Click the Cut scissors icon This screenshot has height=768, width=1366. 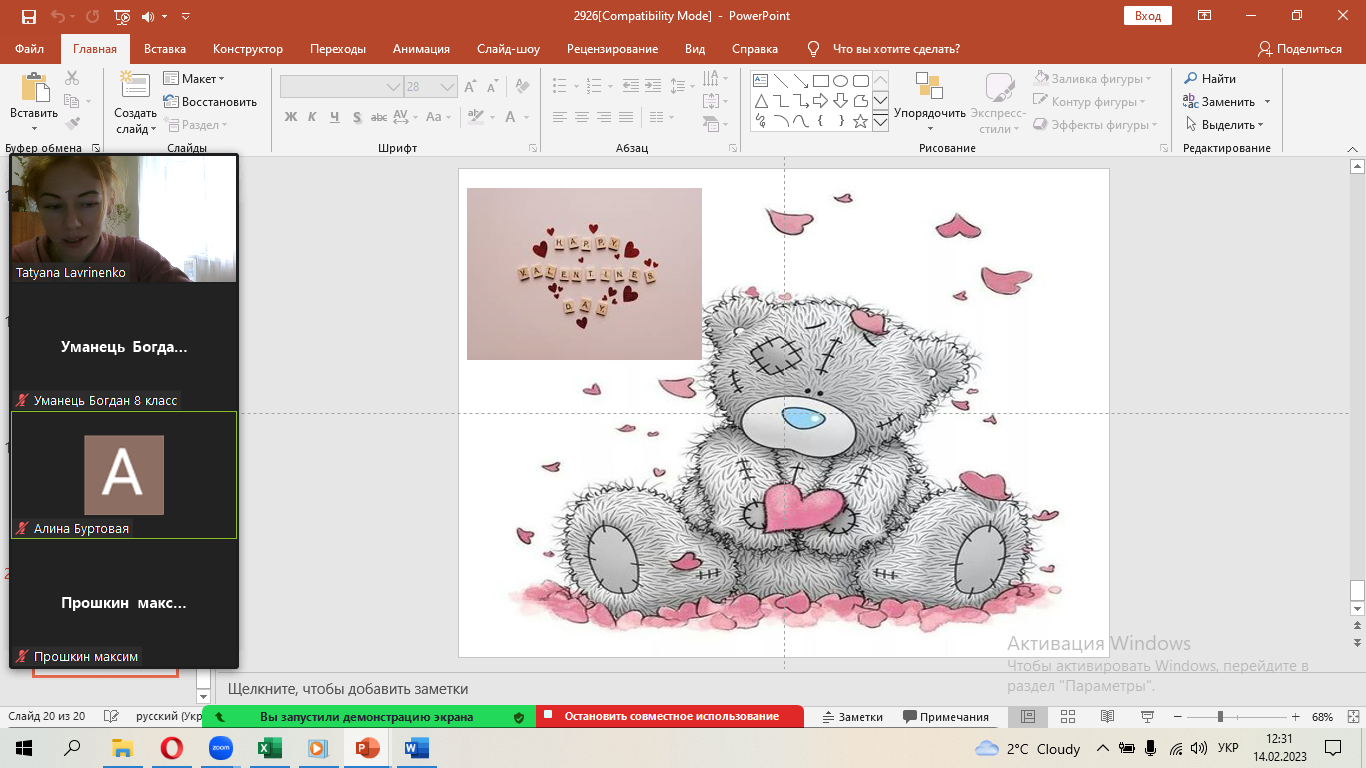tap(72, 78)
